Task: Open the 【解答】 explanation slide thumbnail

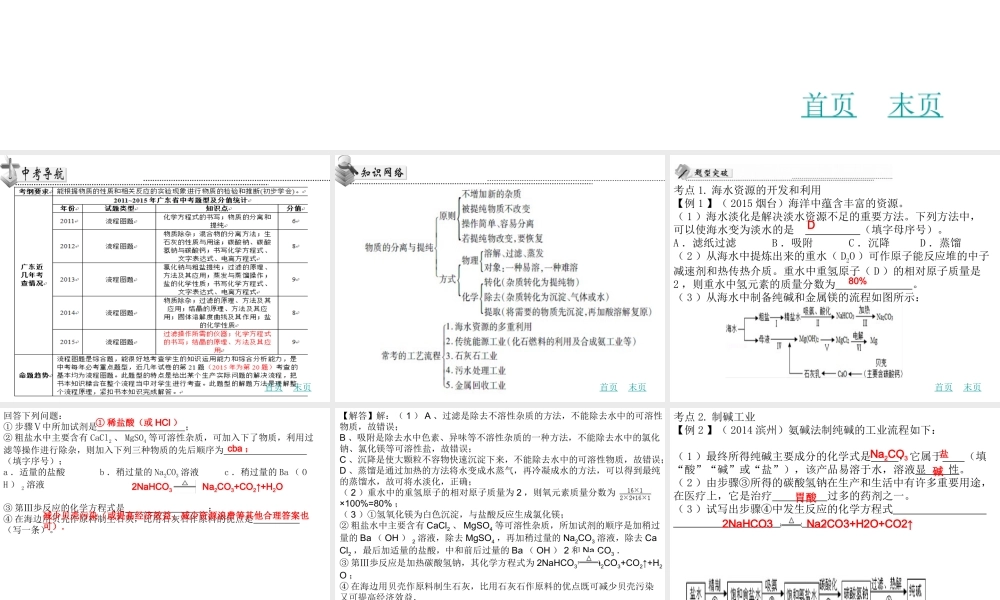Action: click(499, 503)
